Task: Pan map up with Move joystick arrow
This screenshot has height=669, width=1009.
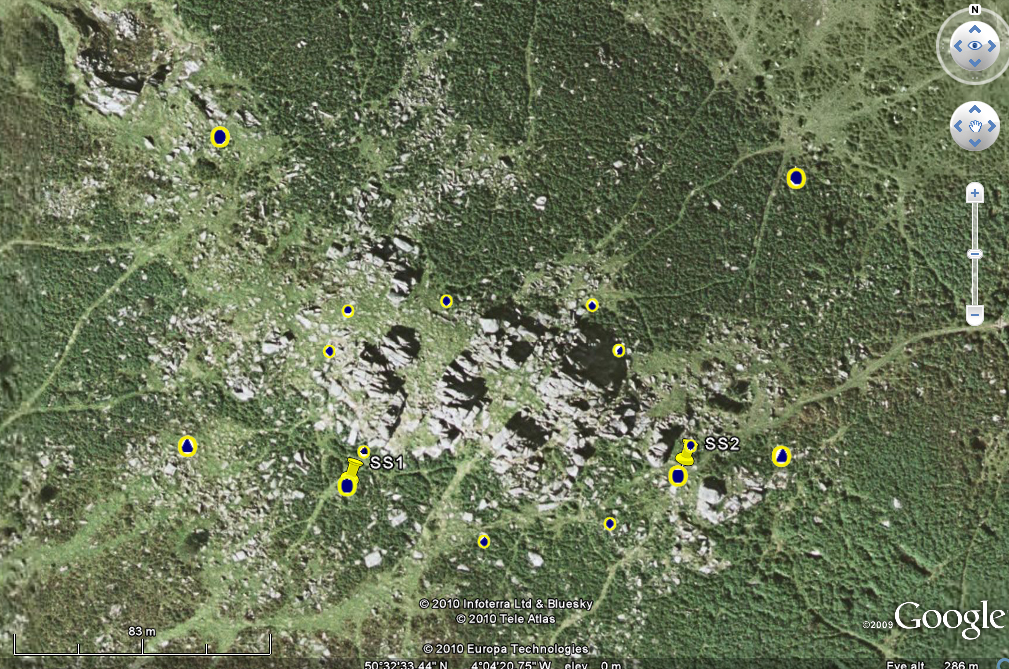Action: [x=974, y=110]
